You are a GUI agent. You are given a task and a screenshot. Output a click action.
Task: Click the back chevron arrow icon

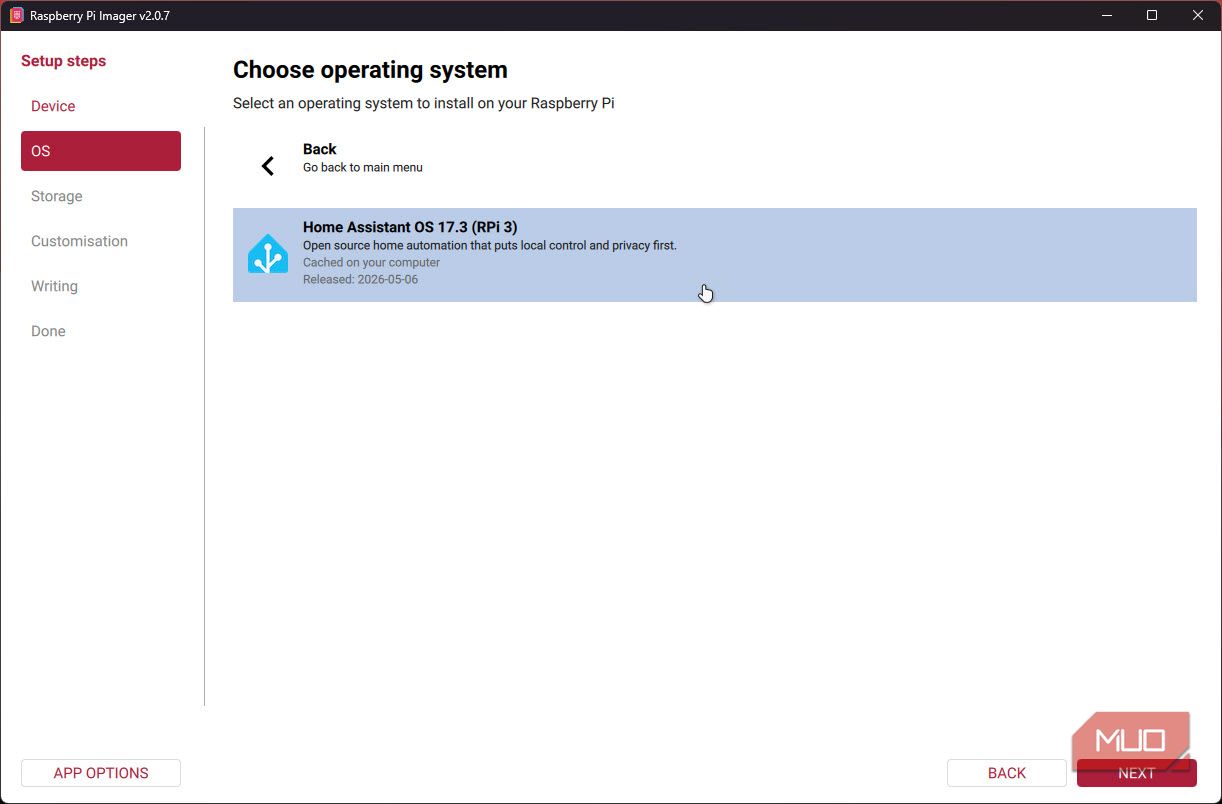tap(268, 166)
